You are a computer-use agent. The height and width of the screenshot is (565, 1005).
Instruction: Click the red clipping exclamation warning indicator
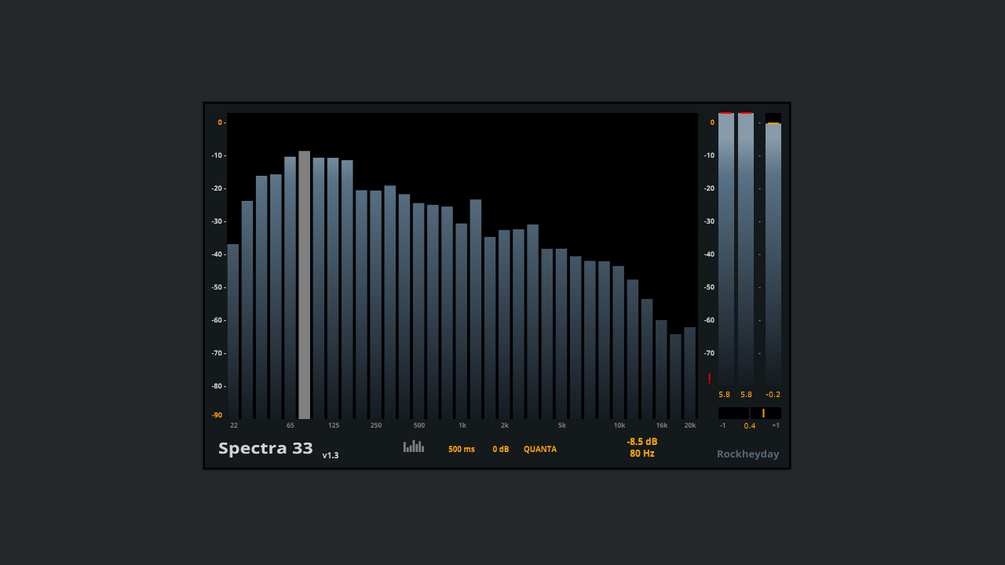pyautogui.click(x=709, y=379)
